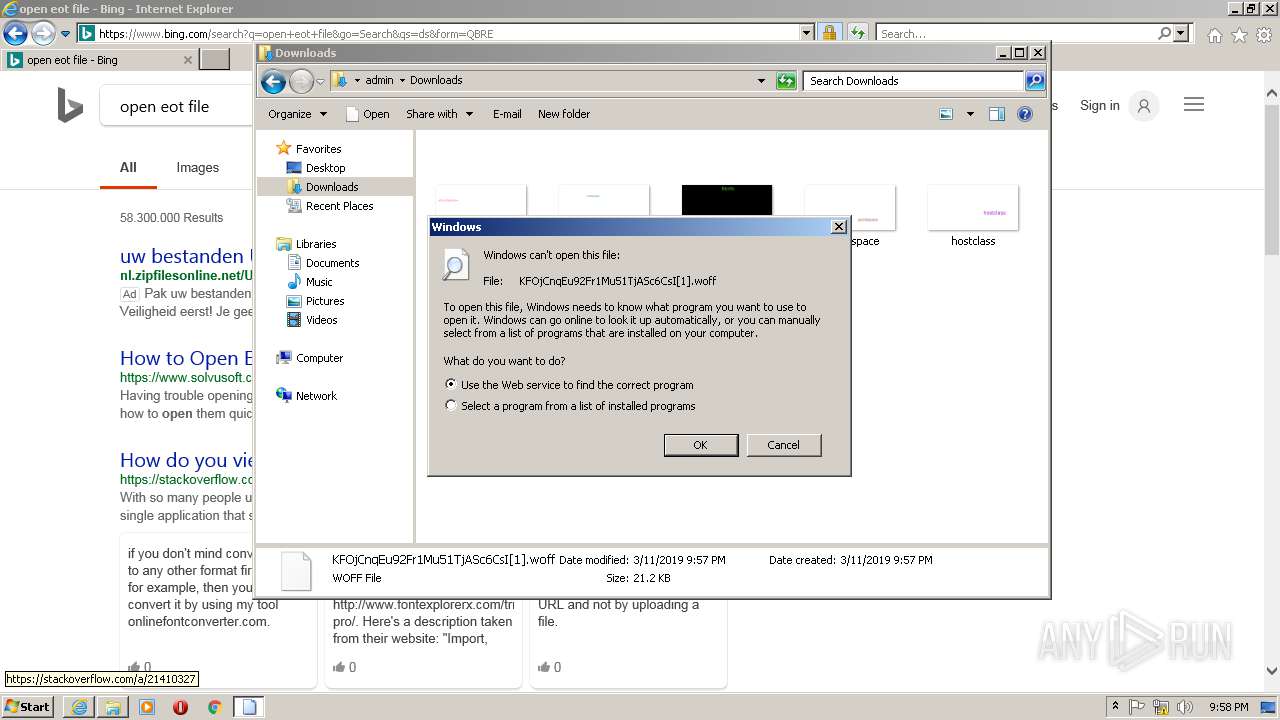Open IE Tools gear icon
This screenshot has height=720, width=1280.
tap(1264, 35)
